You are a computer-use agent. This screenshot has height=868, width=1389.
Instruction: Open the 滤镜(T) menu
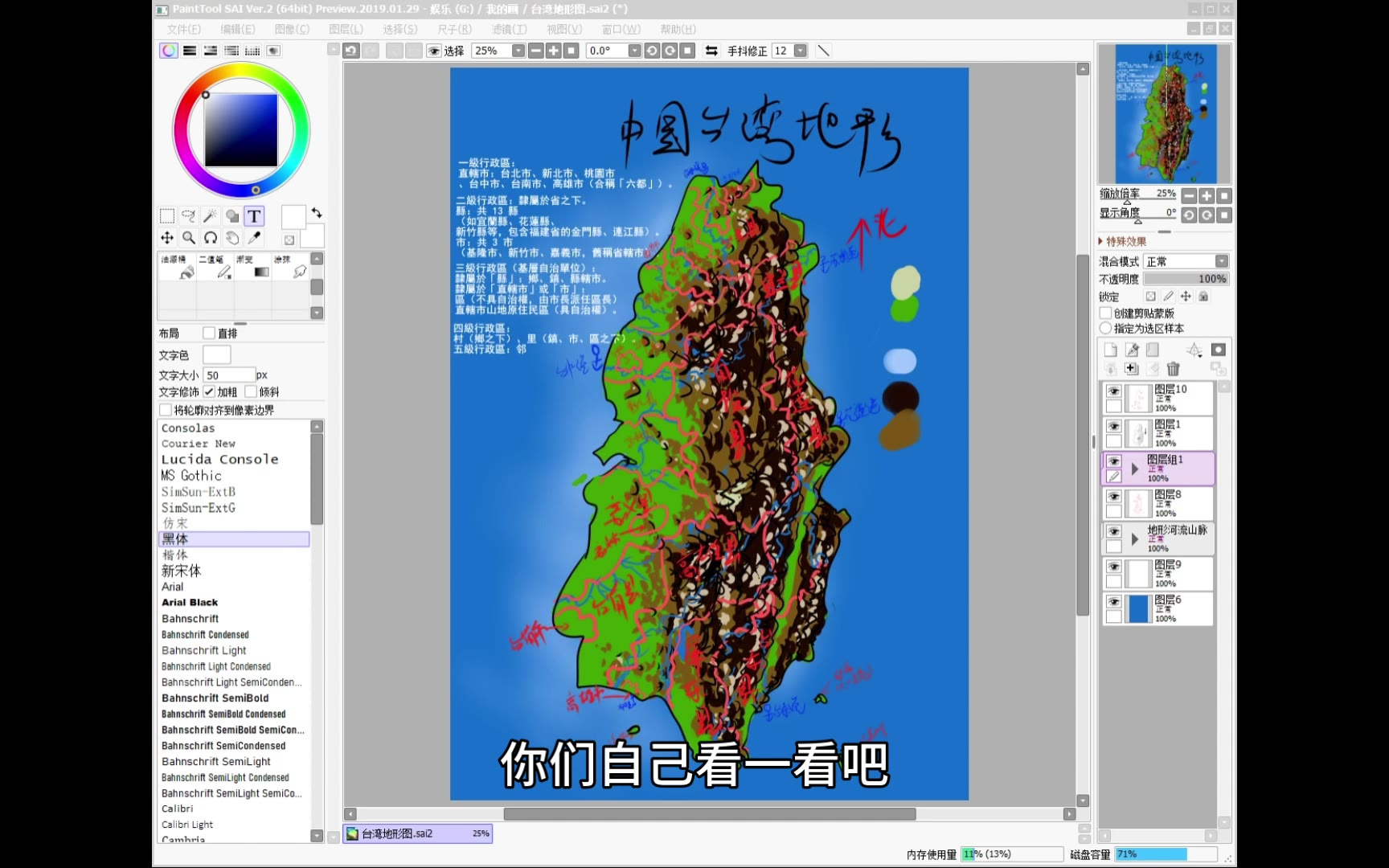tap(509, 29)
